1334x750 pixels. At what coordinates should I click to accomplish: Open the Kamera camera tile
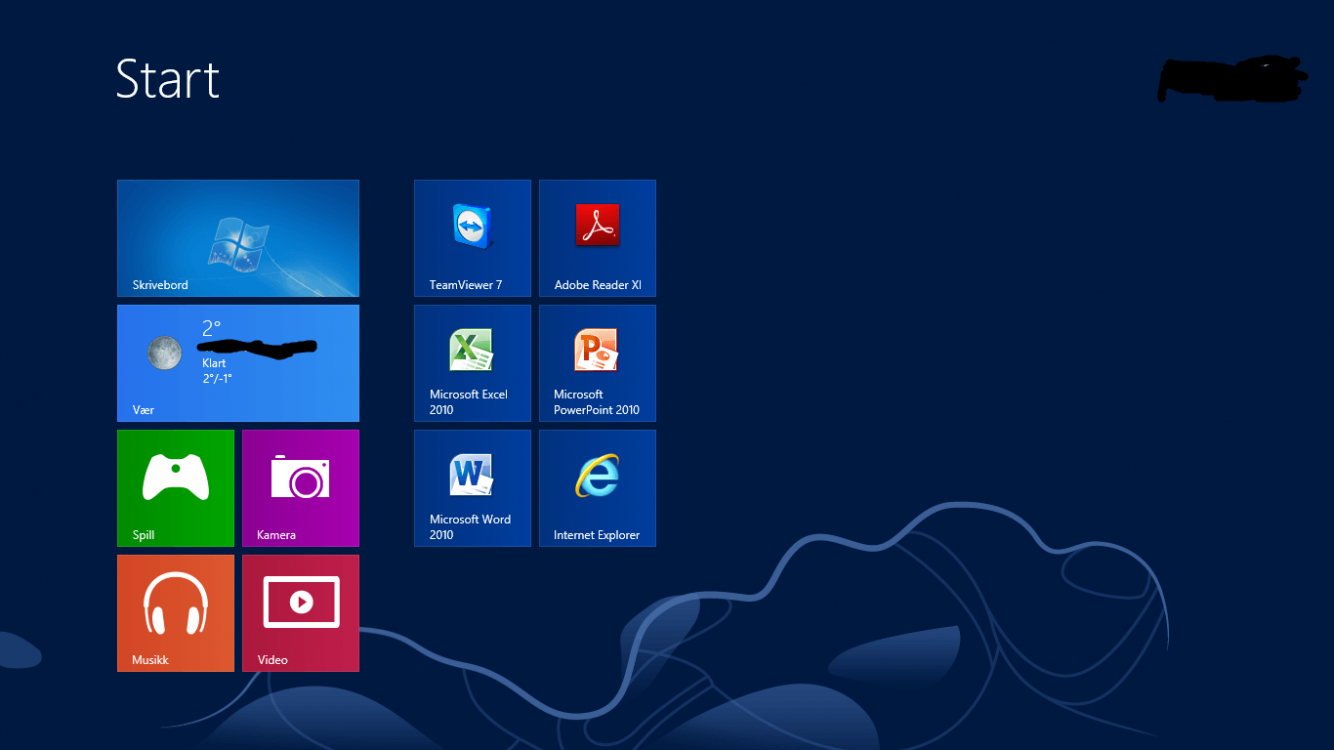(x=300, y=488)
